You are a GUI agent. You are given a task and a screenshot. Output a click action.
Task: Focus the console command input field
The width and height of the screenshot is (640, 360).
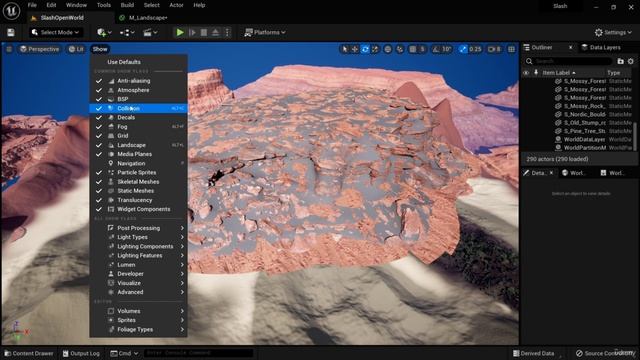[x=198, y=353]
